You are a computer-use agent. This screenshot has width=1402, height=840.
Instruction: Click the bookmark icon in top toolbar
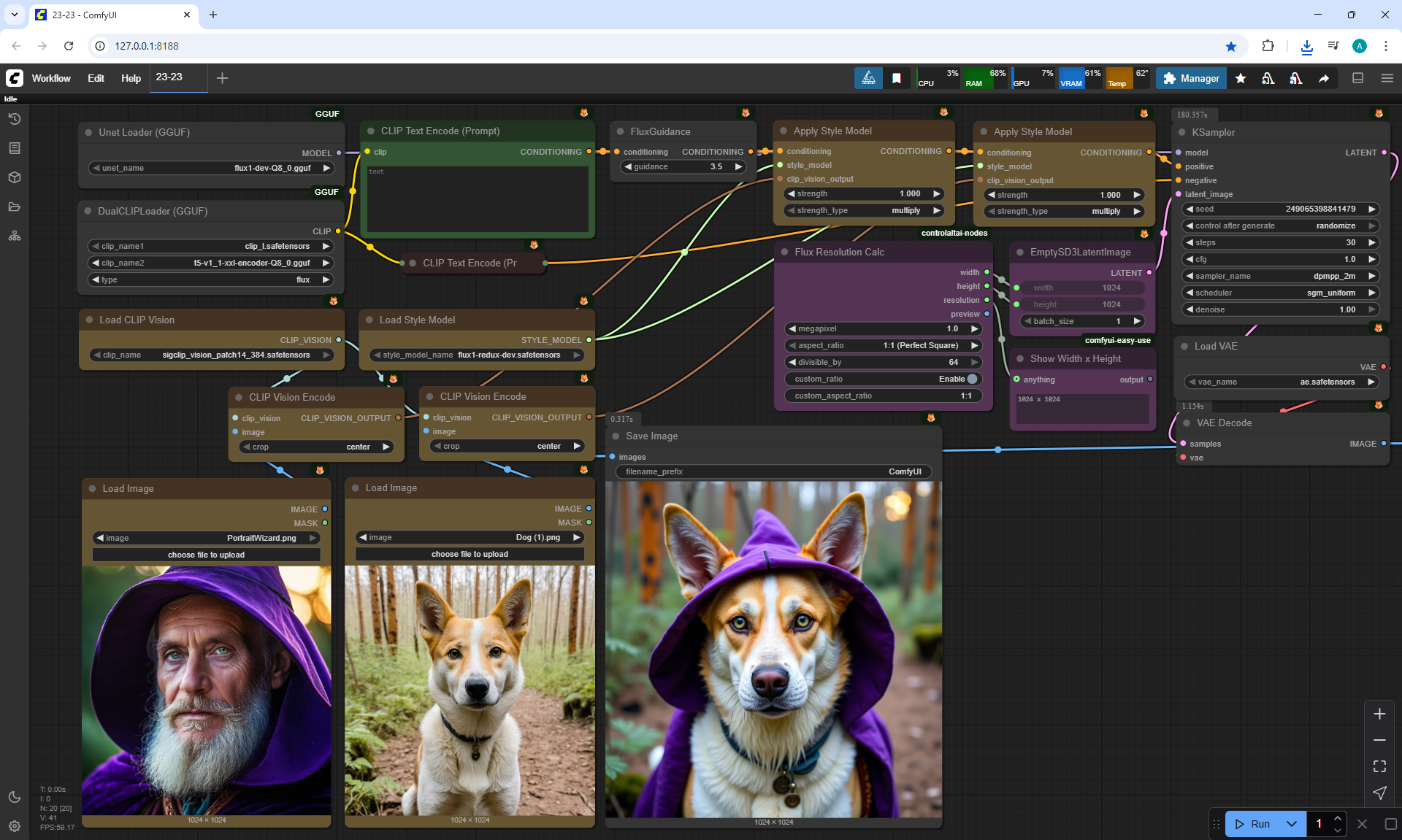tap(897, 78)
